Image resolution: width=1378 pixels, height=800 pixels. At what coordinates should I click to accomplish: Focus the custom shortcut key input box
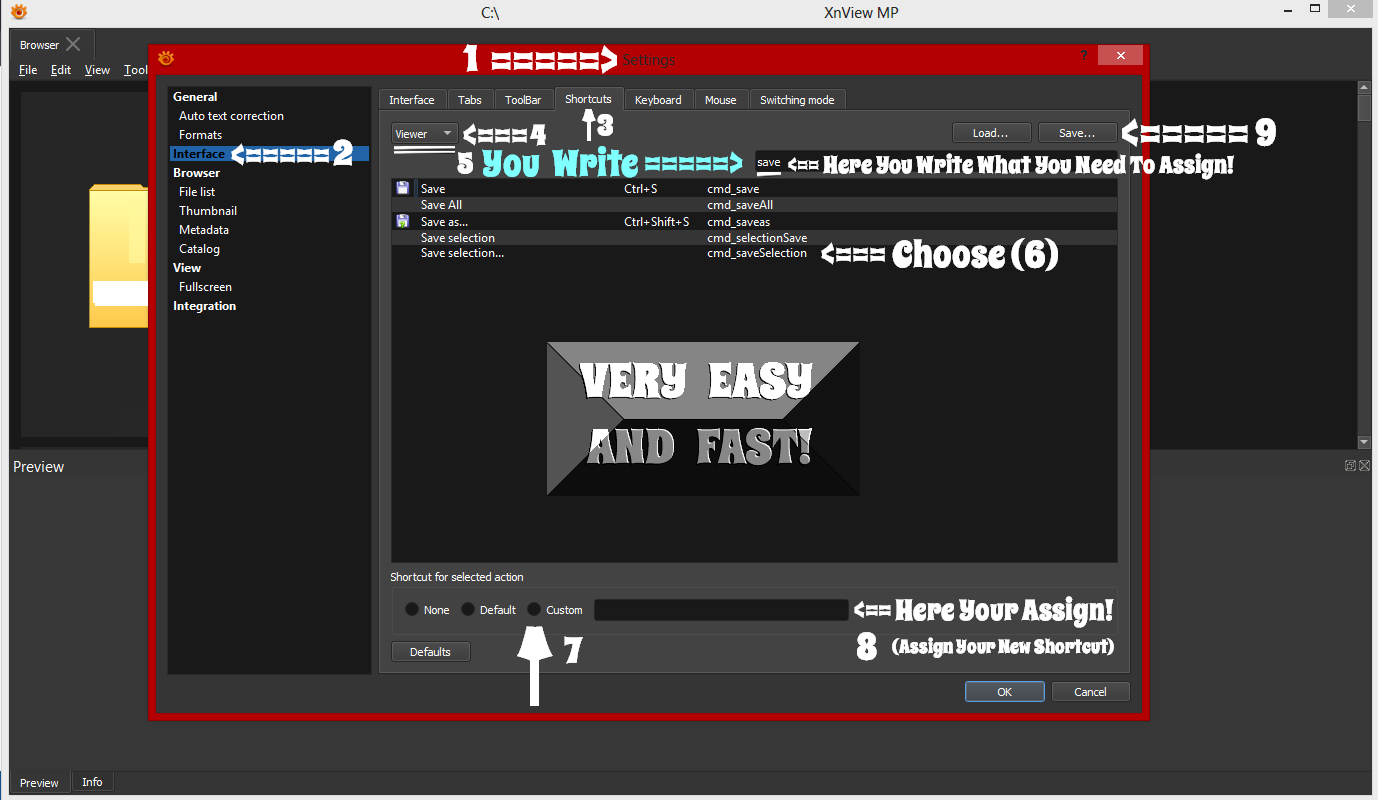721,610
